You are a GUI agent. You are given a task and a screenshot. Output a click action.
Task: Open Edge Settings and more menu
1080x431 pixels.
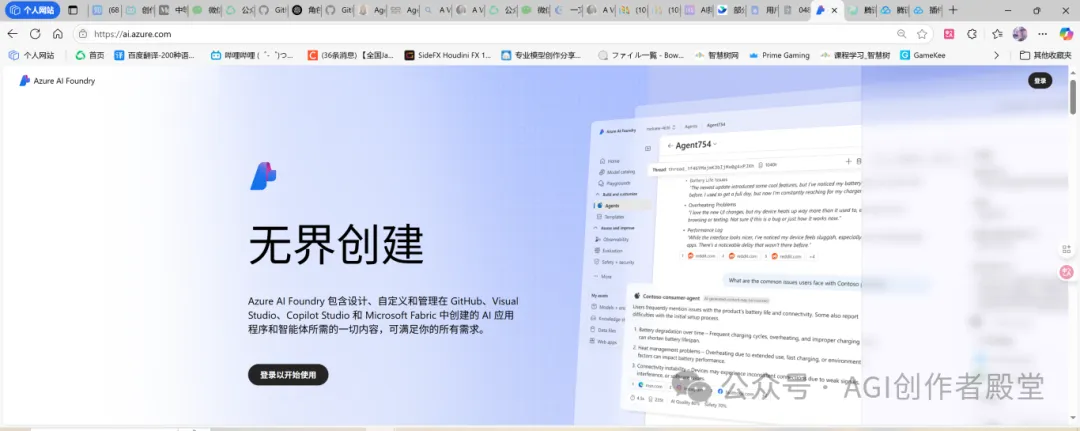[x=1043, y=34]
